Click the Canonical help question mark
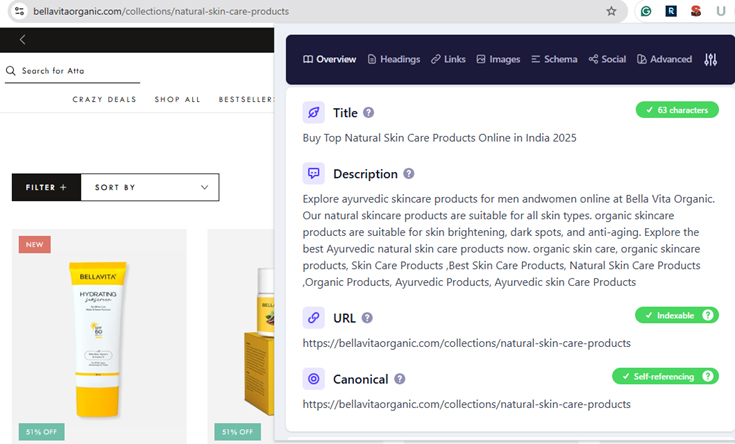735x444 pixels. coord(399,379)
